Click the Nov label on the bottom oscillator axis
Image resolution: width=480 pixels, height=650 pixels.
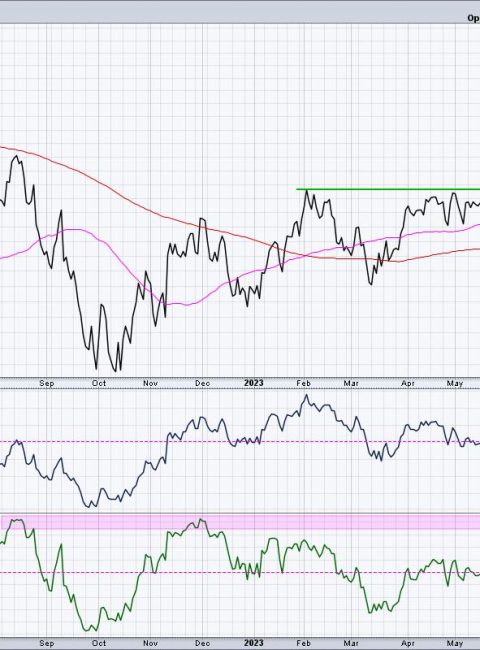[150, 643]
